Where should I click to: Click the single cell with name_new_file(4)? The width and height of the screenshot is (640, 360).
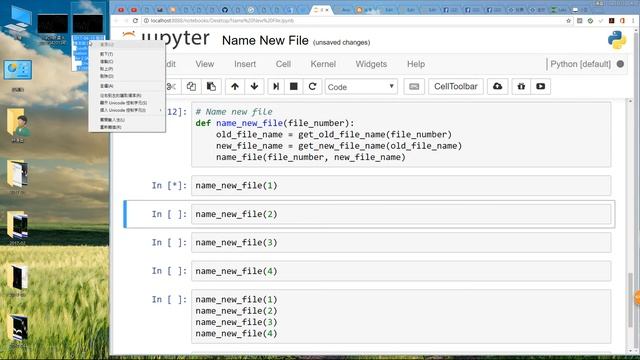[401, 271]
